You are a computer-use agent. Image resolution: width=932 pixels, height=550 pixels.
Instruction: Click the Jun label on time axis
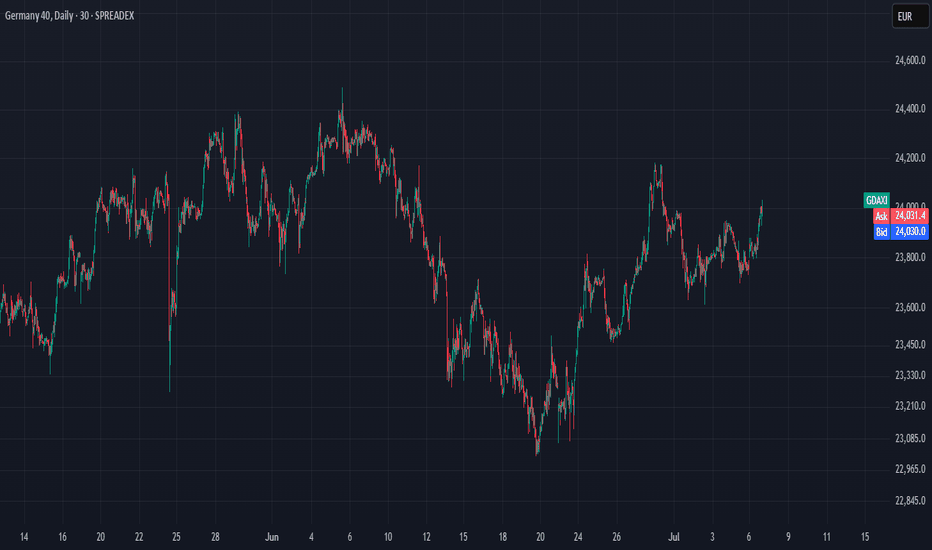click(272, 537)
